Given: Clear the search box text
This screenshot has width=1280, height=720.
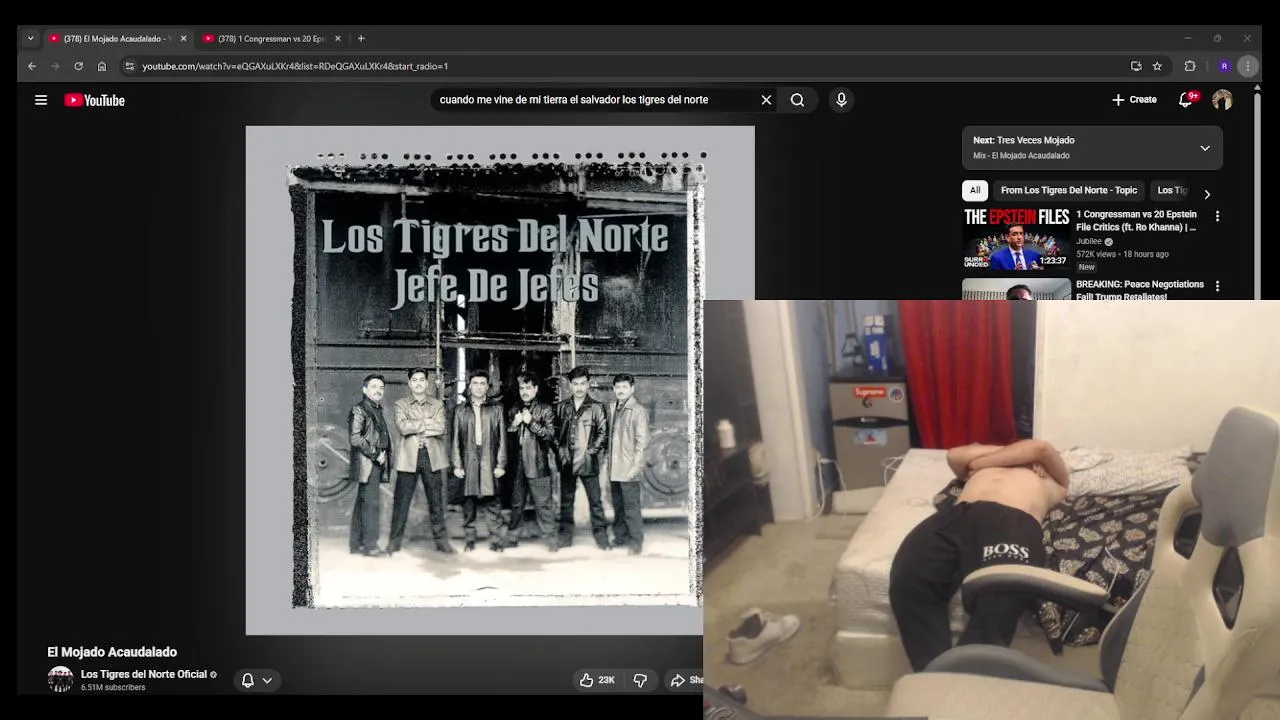Looking at the screenshot, I should coord(766,100).
